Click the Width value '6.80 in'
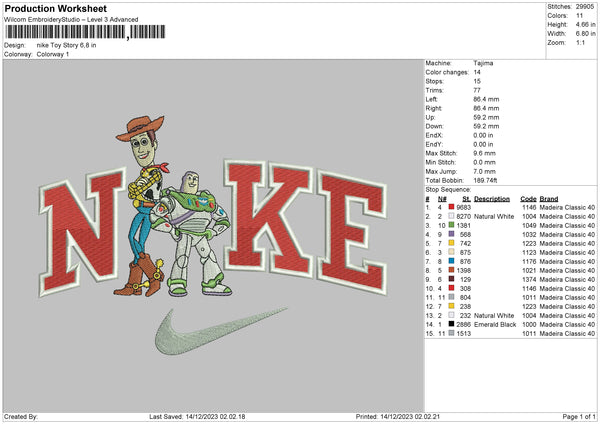600x424 pixels. click(585, 34)
